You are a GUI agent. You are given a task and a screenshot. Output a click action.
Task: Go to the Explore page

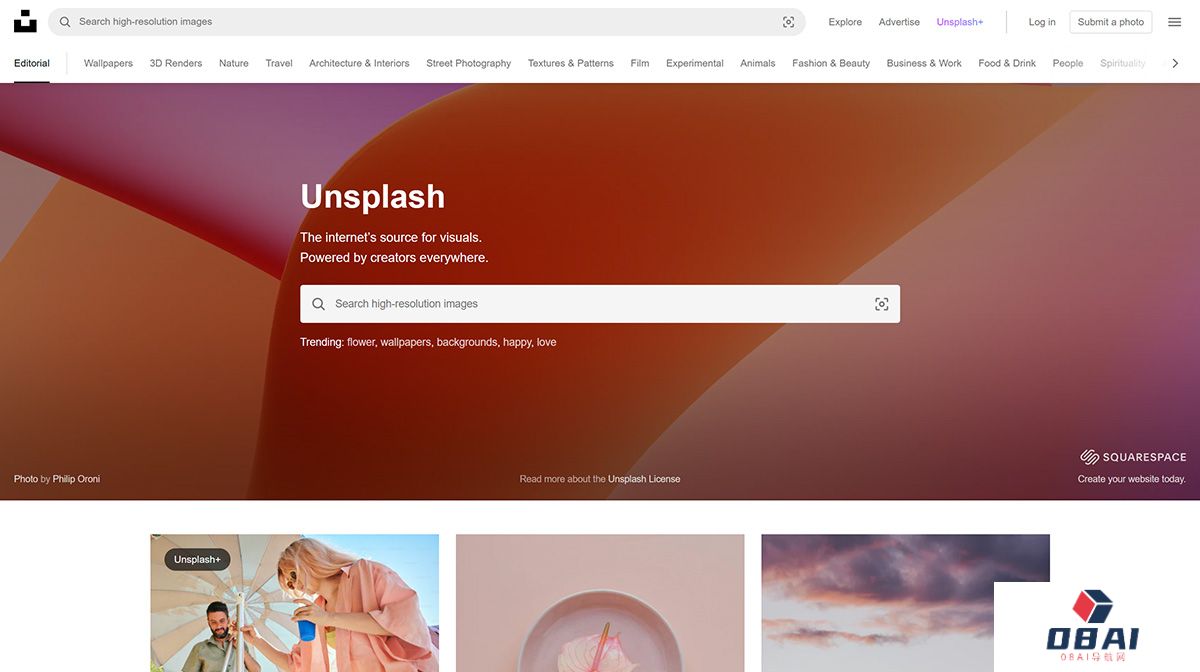point(845,22)
